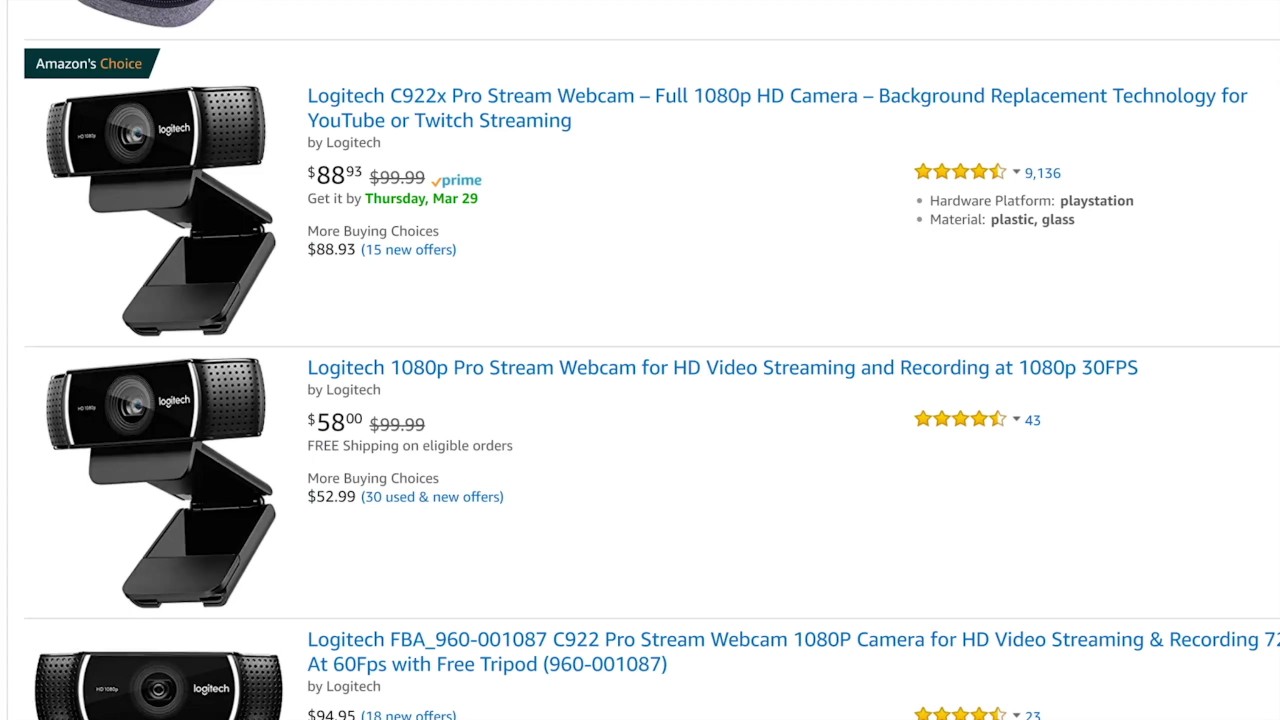Click second Logitech webcam product image
1280x720 pixels.
160,482
